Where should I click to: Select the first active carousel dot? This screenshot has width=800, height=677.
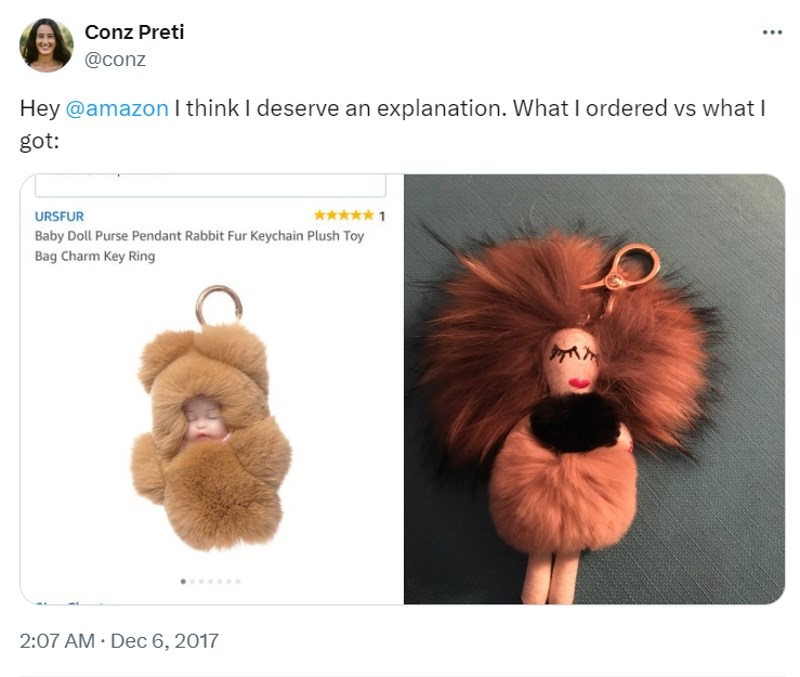pyautogui.click(x=183, y=581)
